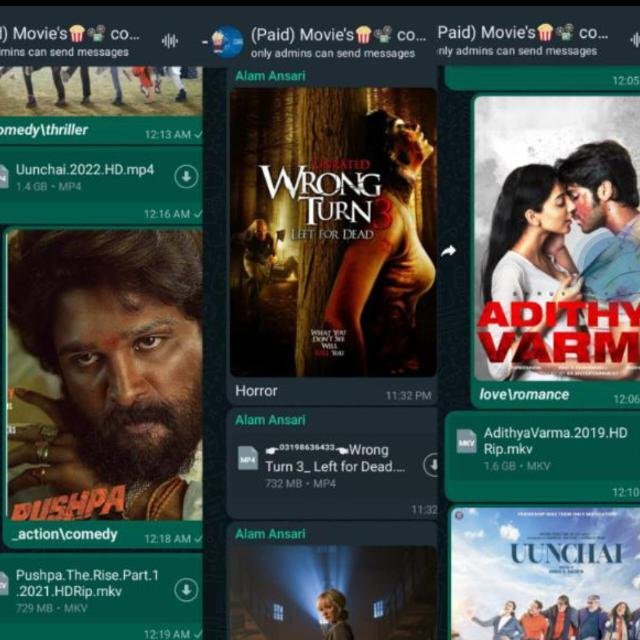Open group info from middle '(Paid) Movie's' title
Image resolution: width=640 pixels, height=640 pixels.
tap(338, 35)
